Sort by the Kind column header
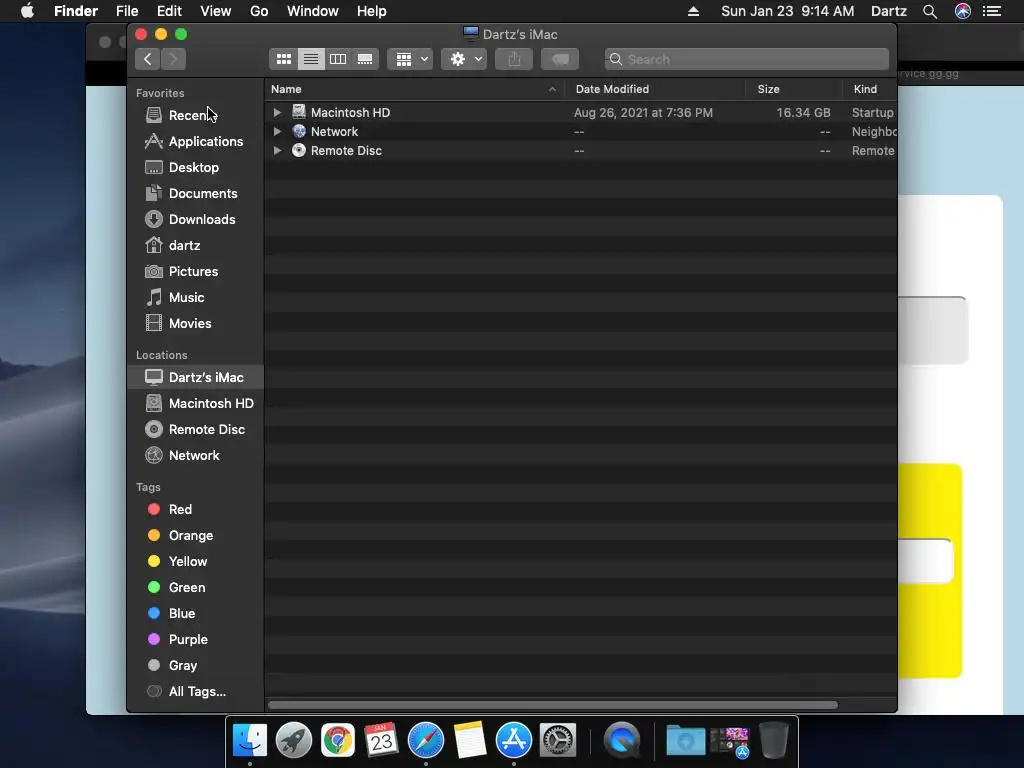Screen dimensions: 1024x768 click(869, 89)
